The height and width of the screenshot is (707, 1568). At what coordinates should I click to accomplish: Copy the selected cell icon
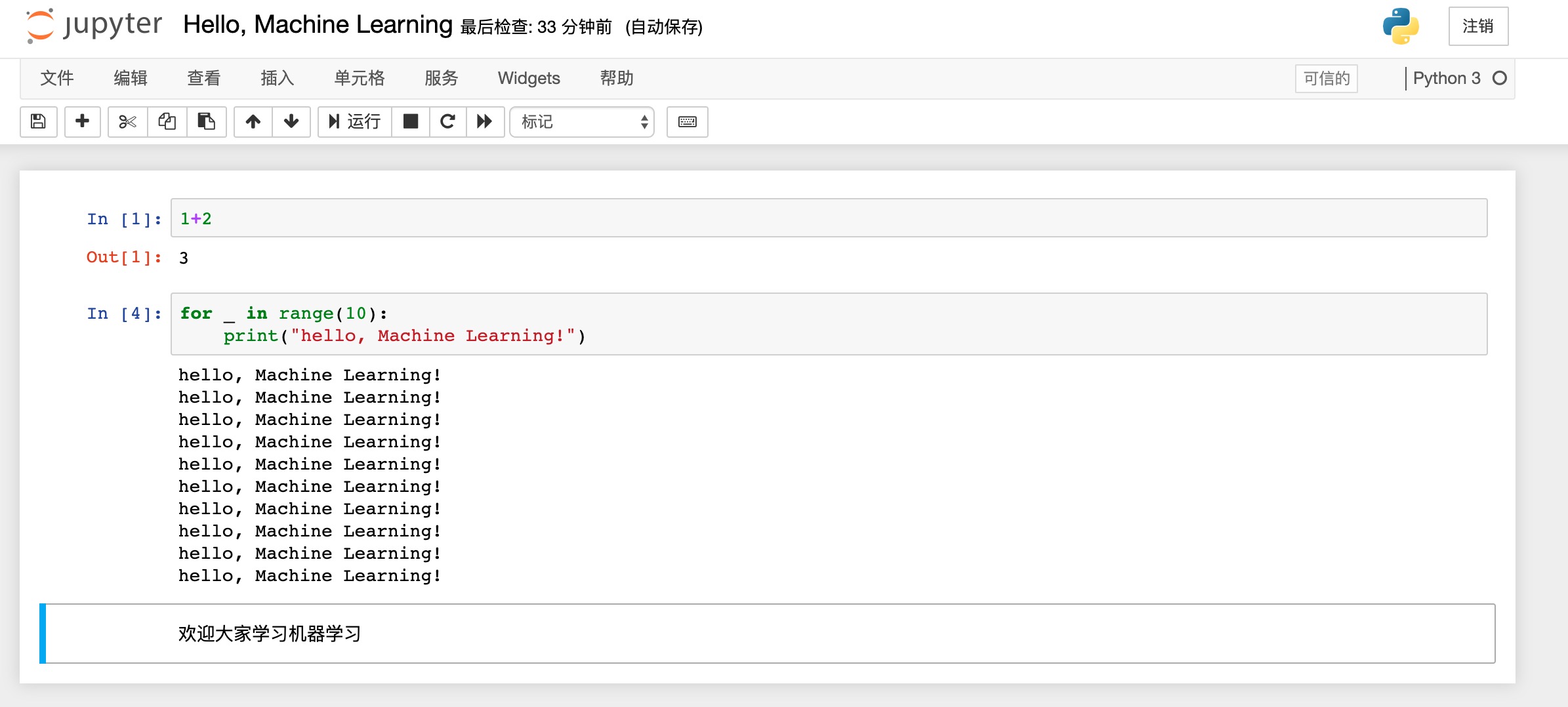167,121
